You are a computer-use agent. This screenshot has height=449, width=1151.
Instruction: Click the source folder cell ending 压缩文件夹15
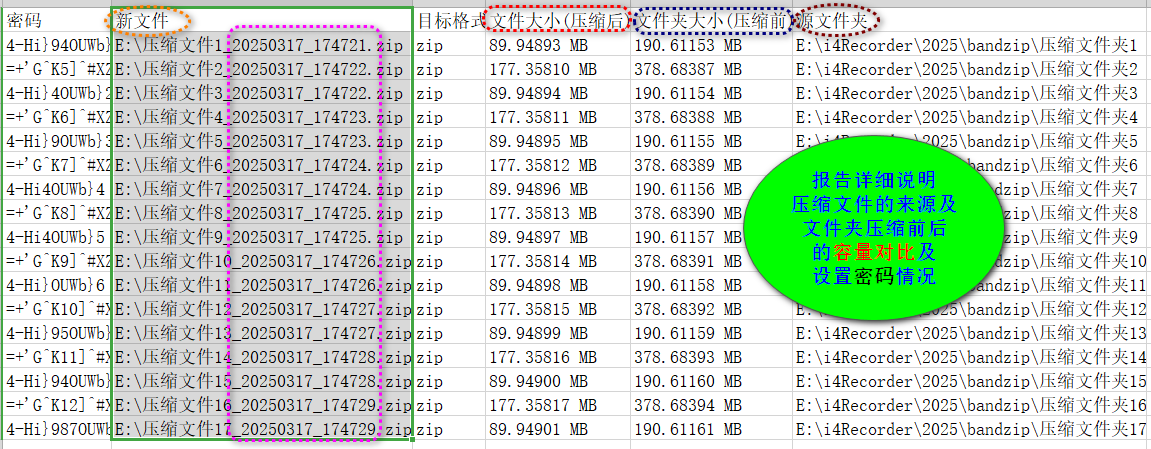click(972, 381)
